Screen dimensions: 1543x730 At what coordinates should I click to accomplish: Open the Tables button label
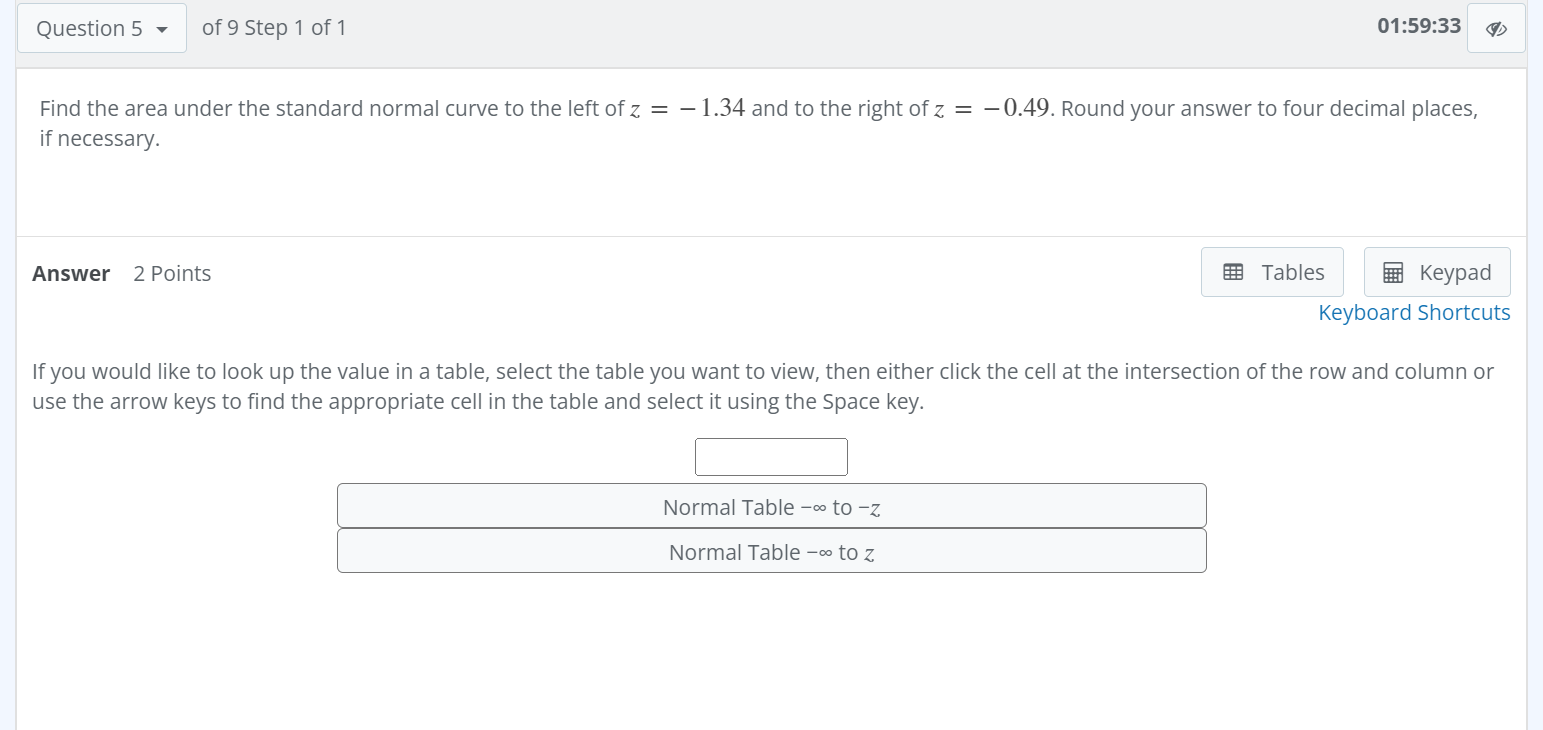1292,272
